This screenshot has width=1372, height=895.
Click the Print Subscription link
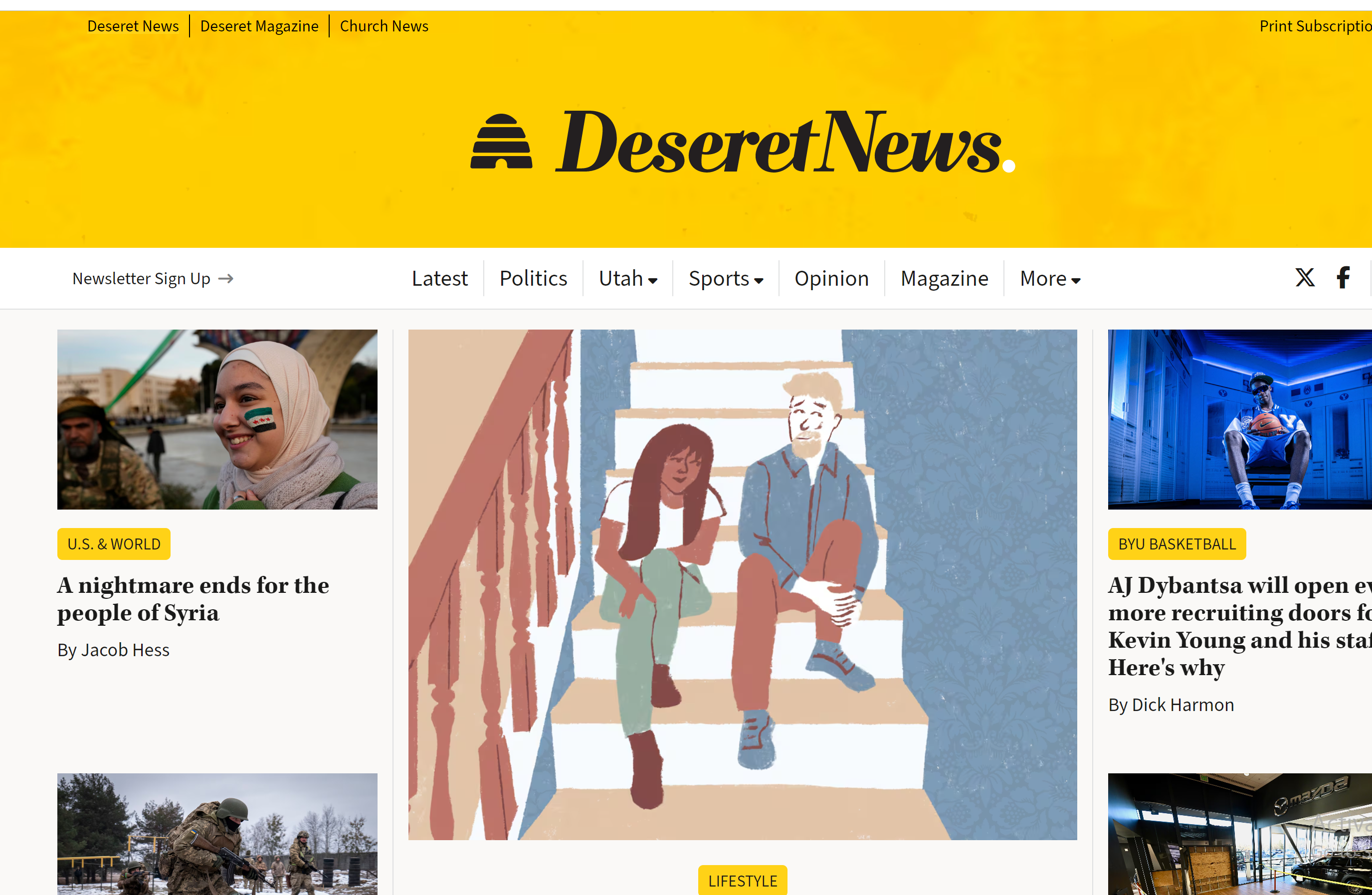coord(1315,26)
